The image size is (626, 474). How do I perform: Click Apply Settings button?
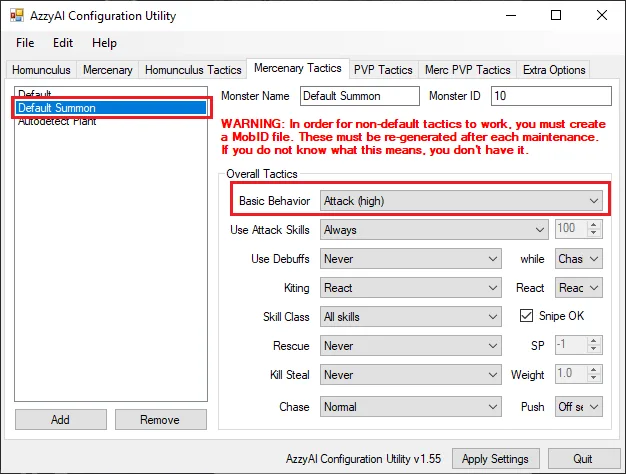pyautogui.click(x=495, y=459)
